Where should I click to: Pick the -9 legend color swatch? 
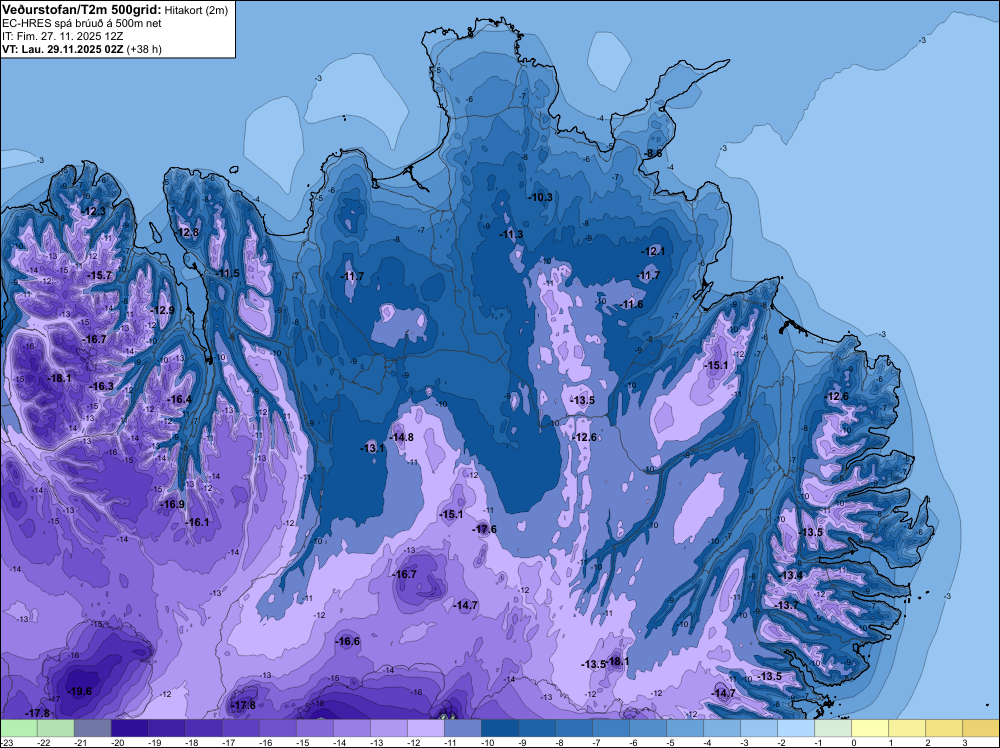(x=536, y=728)
